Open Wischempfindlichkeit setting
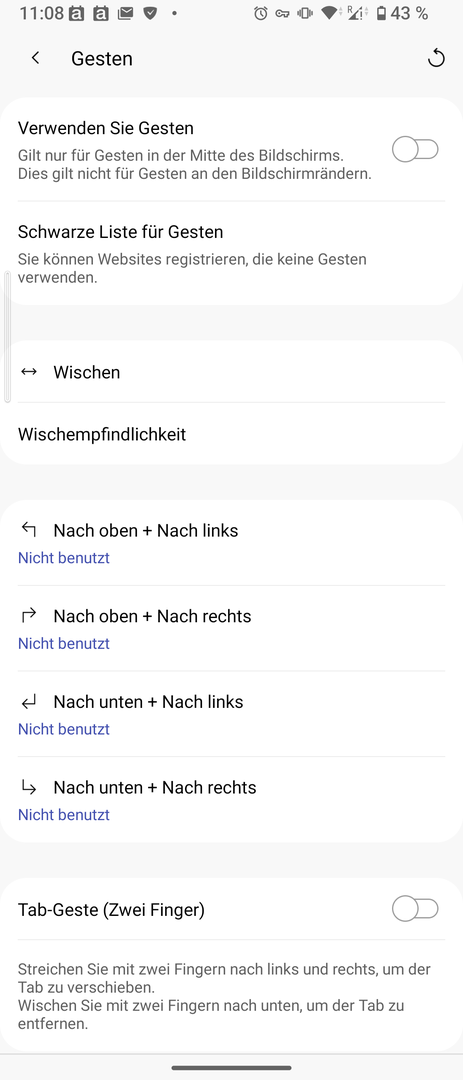The height and width of the screenshot is (1080, 463). pos(232,434)
